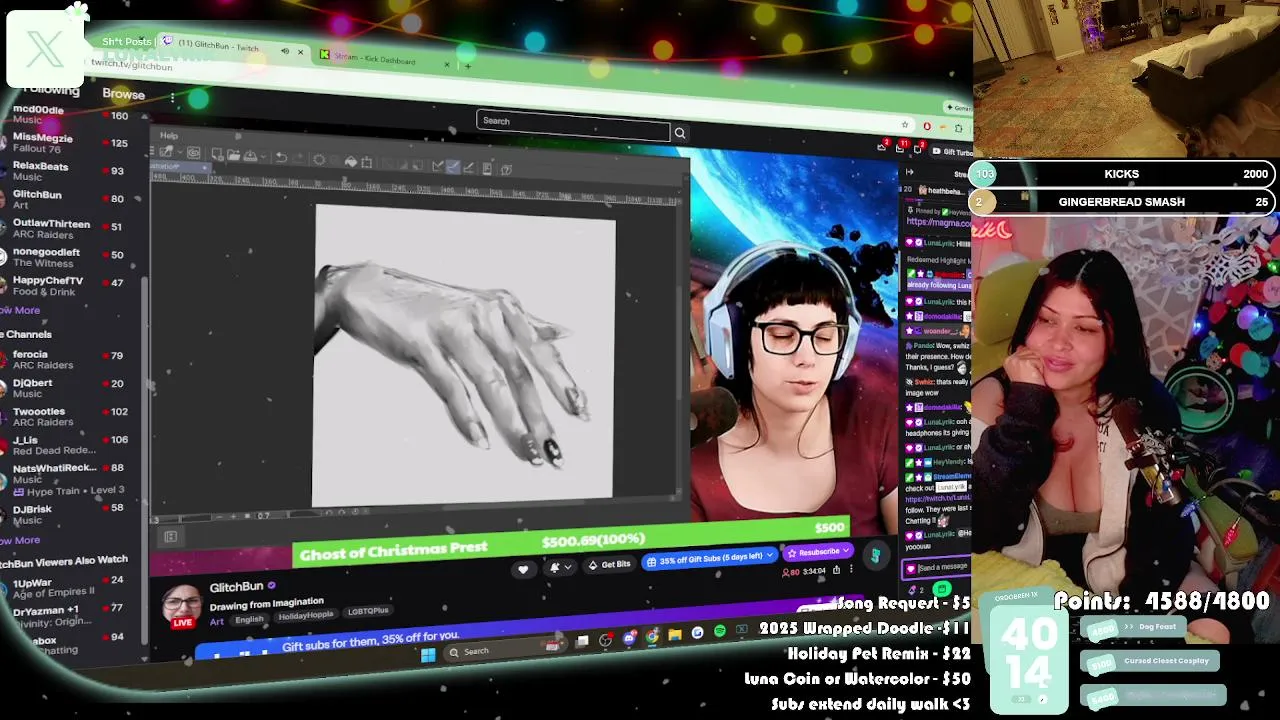
Task: Select the highlighted ruler snap icon in drawing toolbar
Action: pos(453,167)
